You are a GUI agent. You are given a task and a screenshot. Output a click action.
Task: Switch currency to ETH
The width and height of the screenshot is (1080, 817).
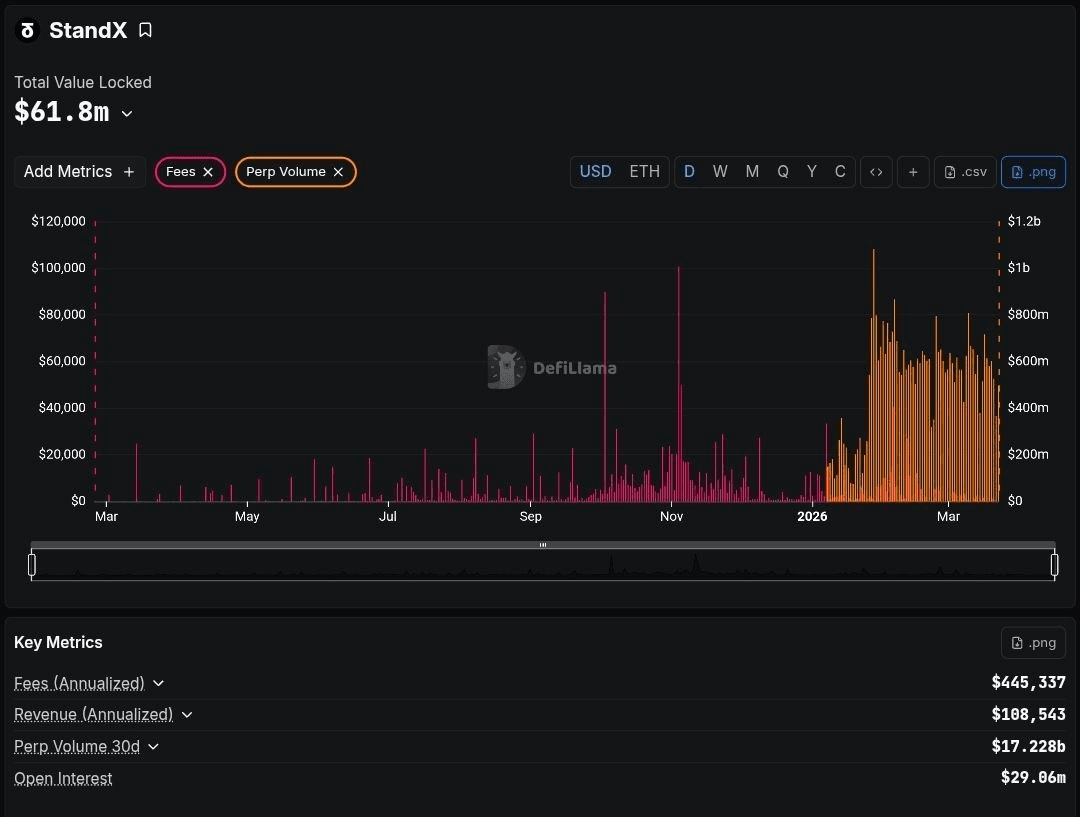[644, 172]
